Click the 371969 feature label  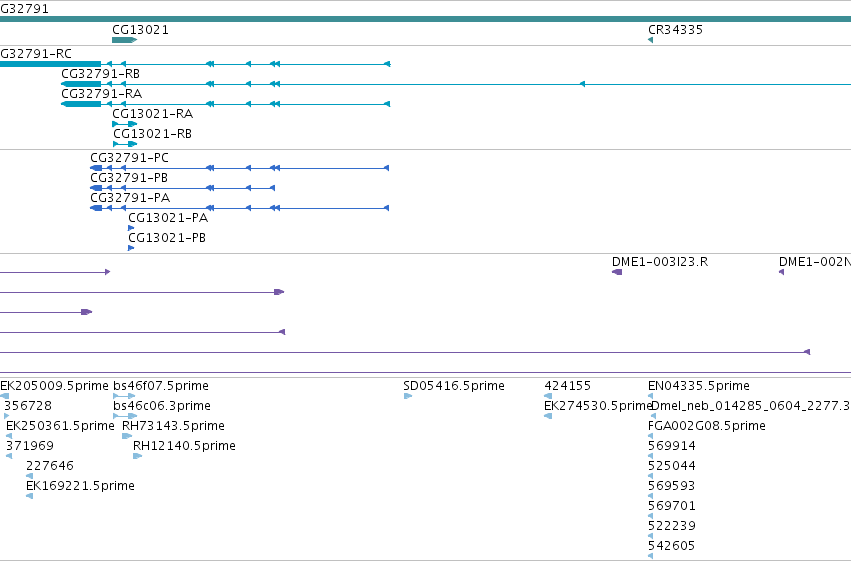[x=30, y=446]
